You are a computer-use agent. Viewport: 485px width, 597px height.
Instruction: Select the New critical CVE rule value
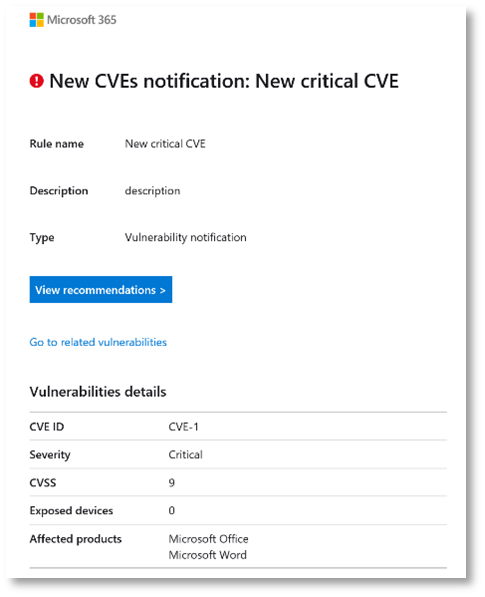[x=165, y=144]
